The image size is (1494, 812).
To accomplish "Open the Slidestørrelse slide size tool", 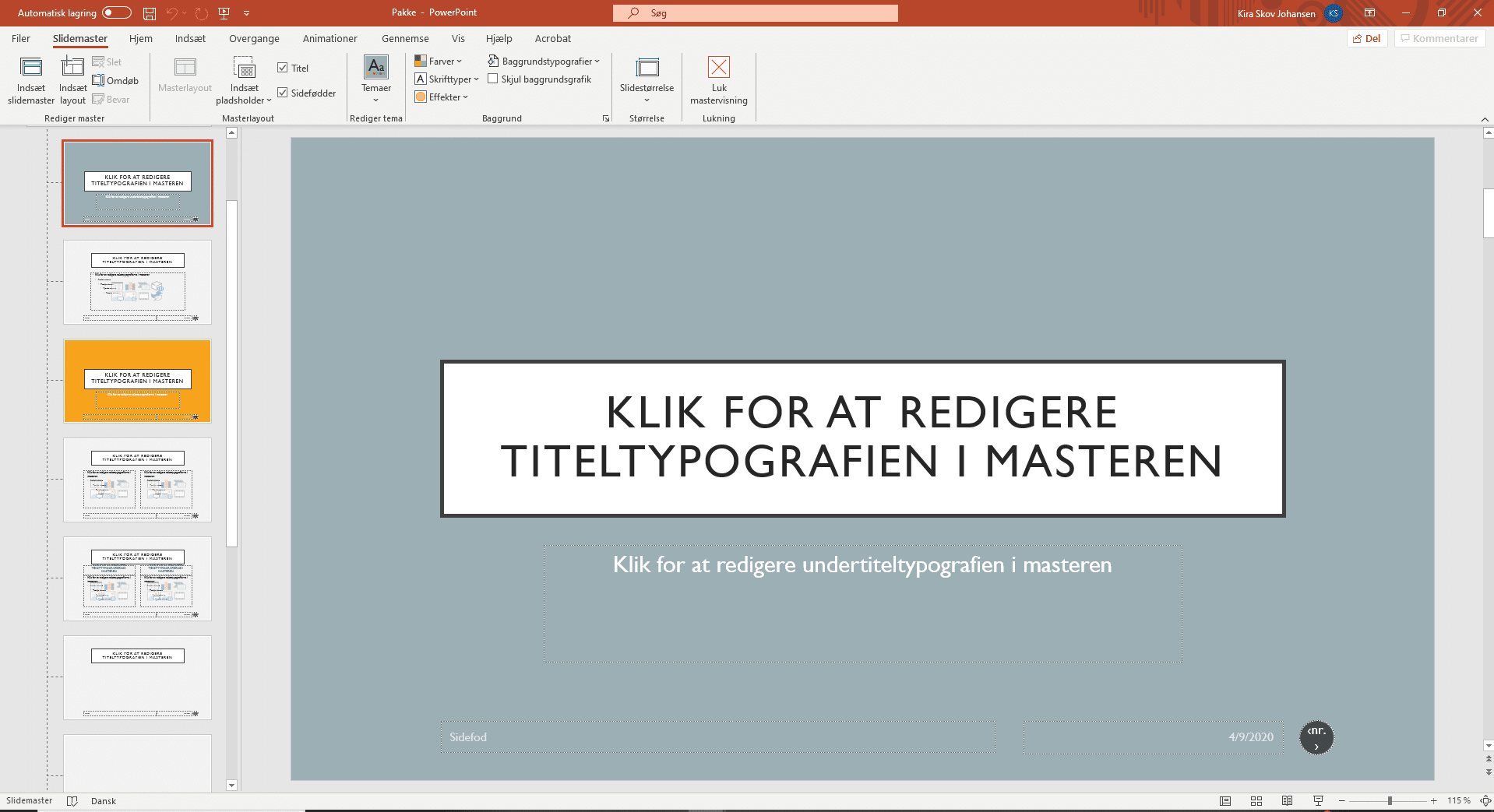I will [x=647, y=68].
